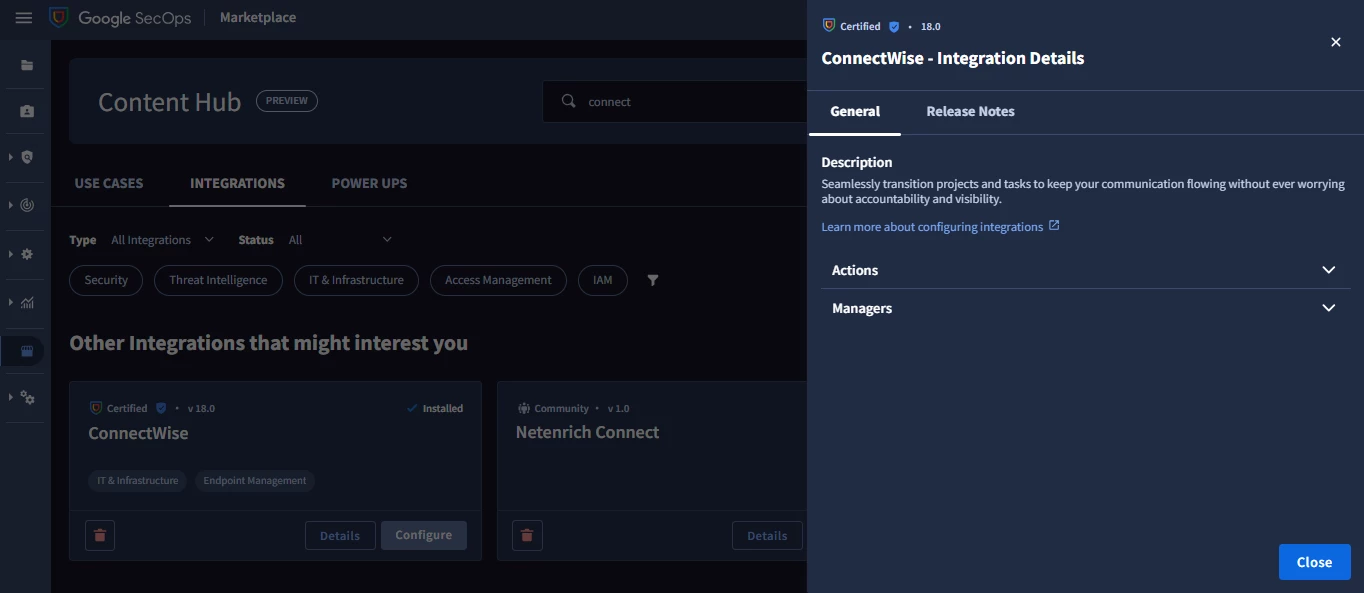Filter by the IAM chip
1364x593 pixels.
tap(602, 280)
